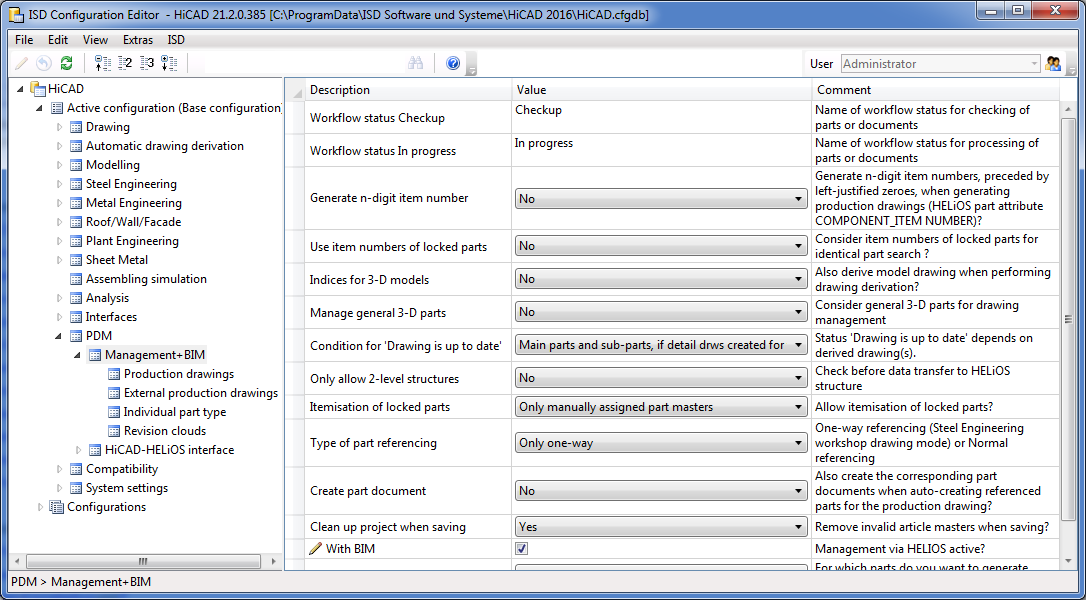Screen dimensions: 1086x600
Task: Open Type of part referencing dropdown
Action: [661, 443]
